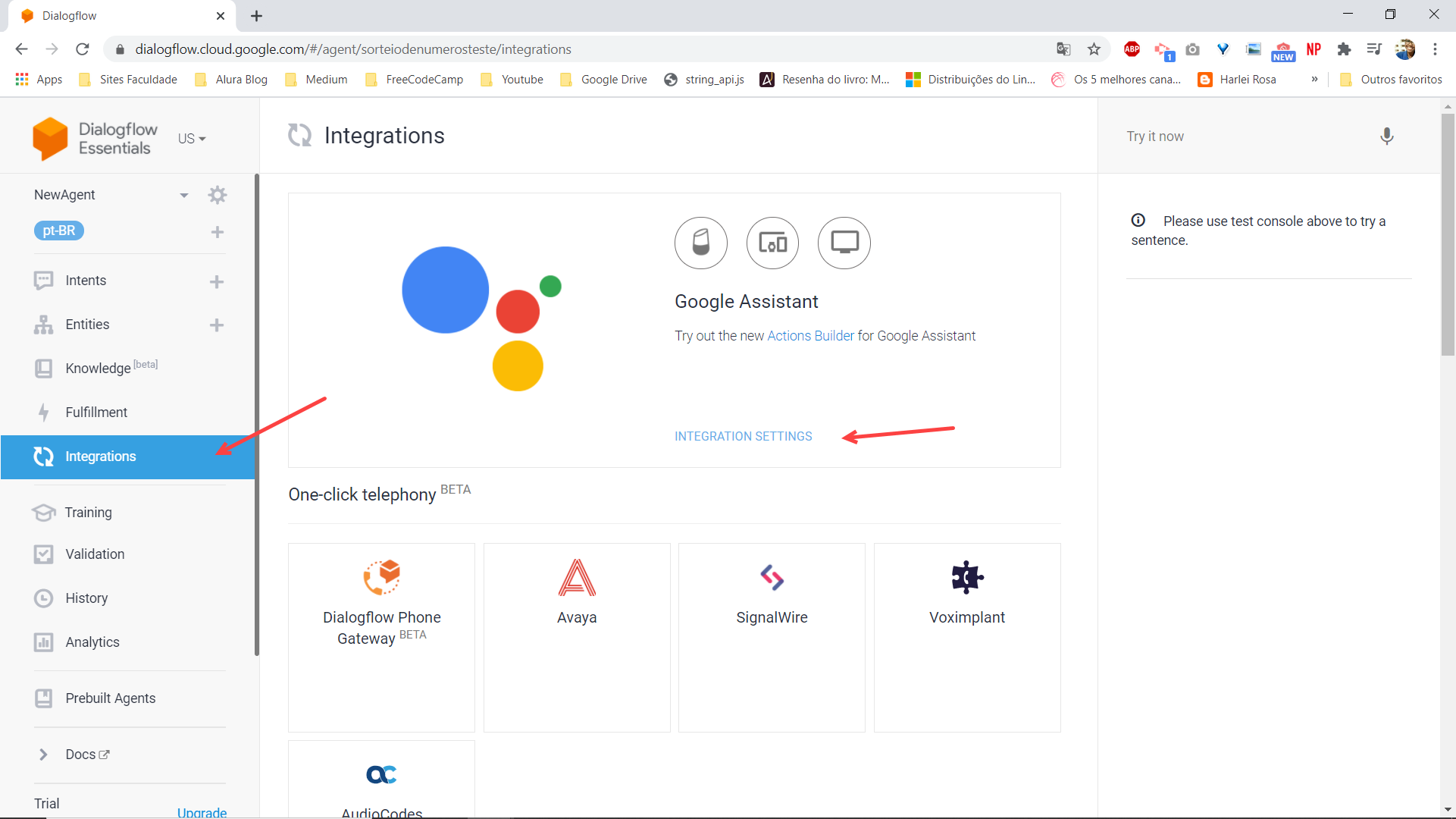Click the phone and tablet device icon
Image resolution: width=1456 pixels, height=819 pixels.
773,243
